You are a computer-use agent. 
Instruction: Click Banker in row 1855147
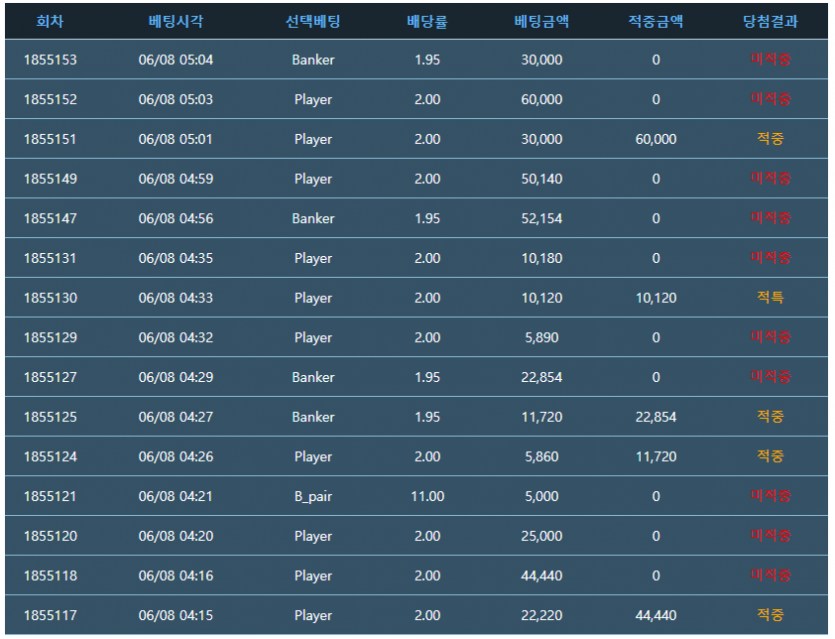pyautogui.click(x=313, y=218)
